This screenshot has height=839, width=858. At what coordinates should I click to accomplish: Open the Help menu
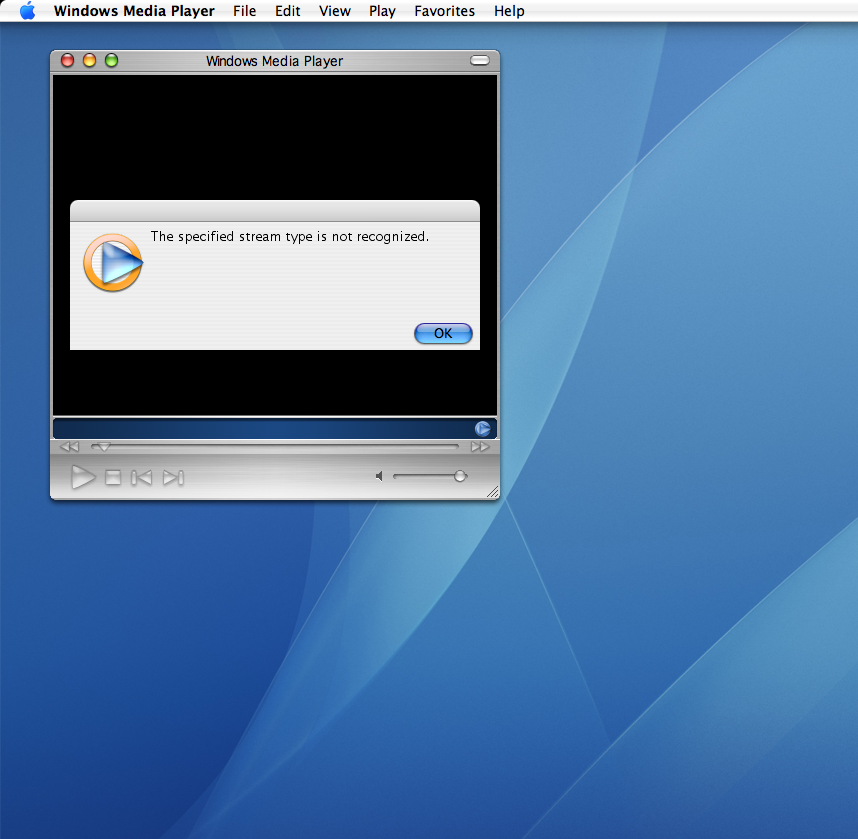(509, 11)
